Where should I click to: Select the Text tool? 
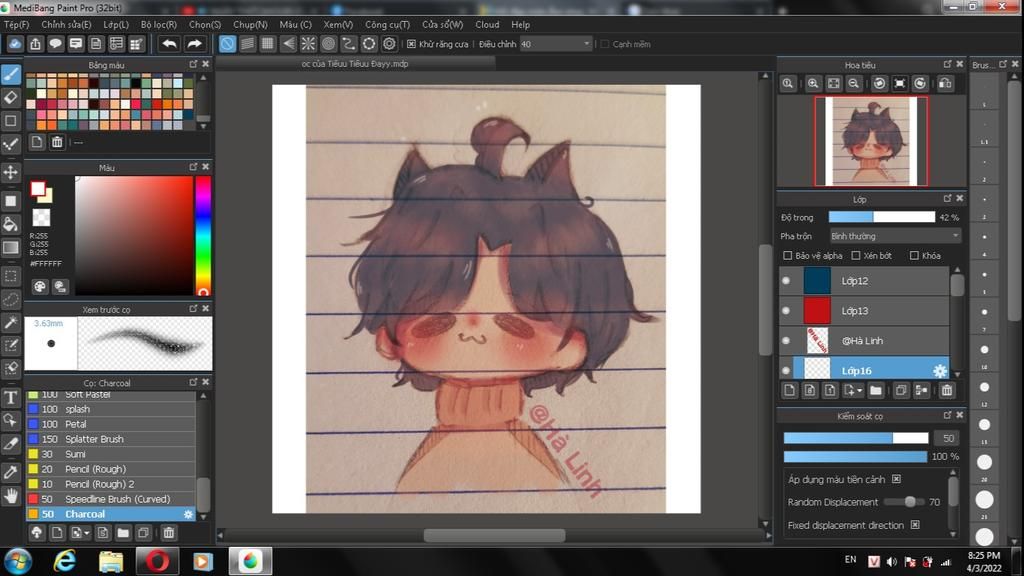pos(11,398)
